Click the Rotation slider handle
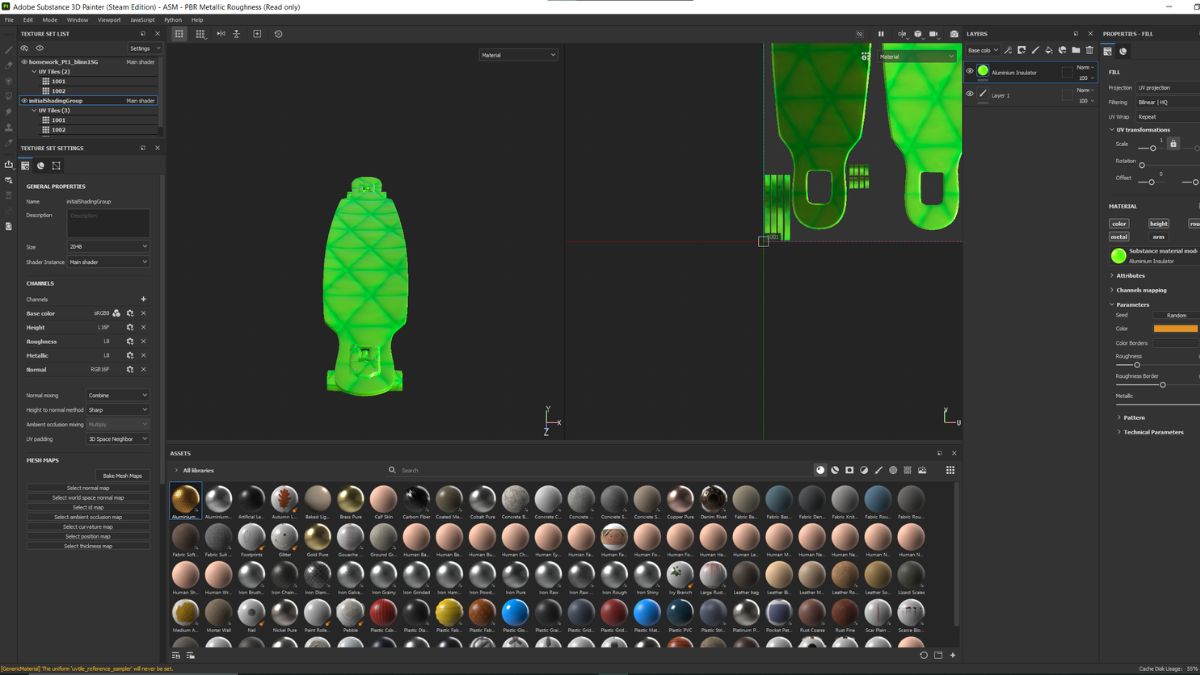1200x675 pixels. (1142, 165)
